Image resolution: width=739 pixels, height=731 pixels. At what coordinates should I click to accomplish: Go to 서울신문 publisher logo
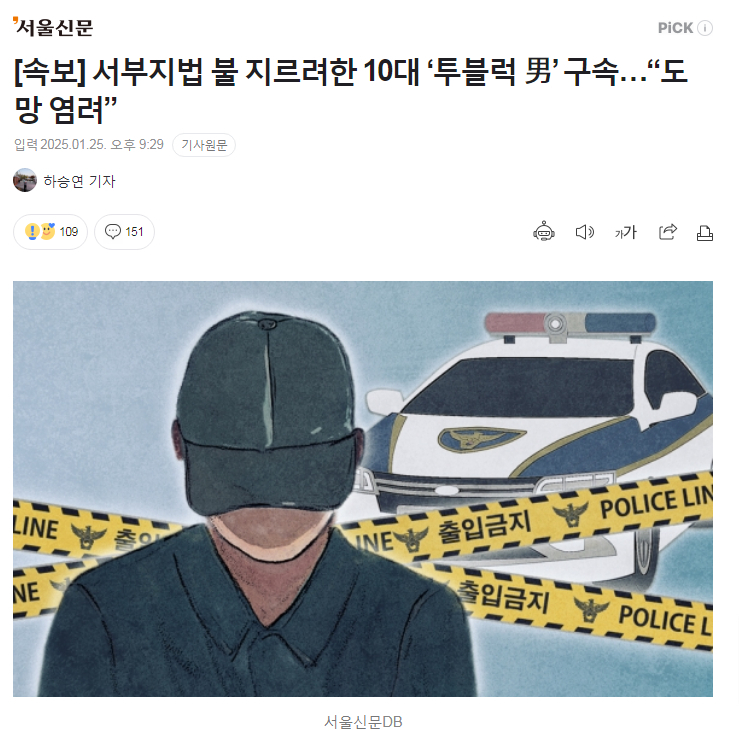coord(53,27)
